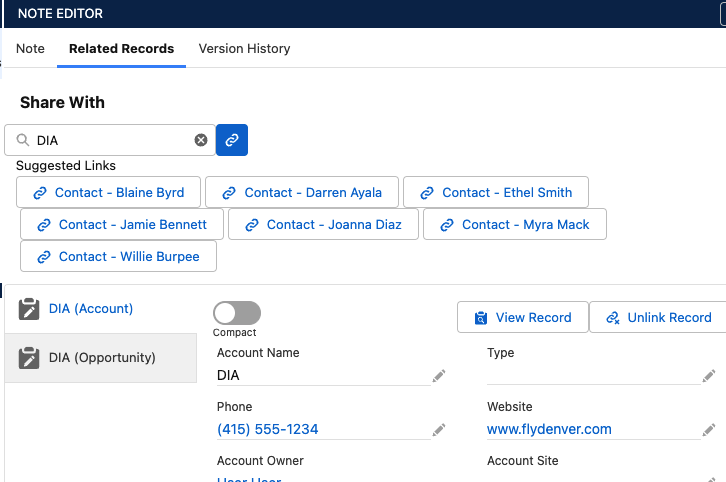This screenshot has height=482, width=726.
Task: Click the Suggested Links label
Action: pos(66,166)
